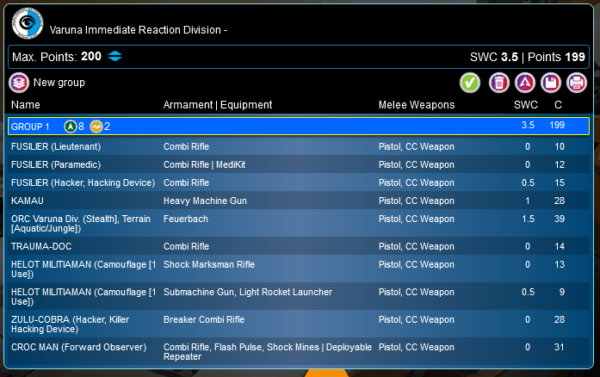Click the green checkmark validate list icon
The height and width of the screenshot is (377, 600).
(470, 83)
